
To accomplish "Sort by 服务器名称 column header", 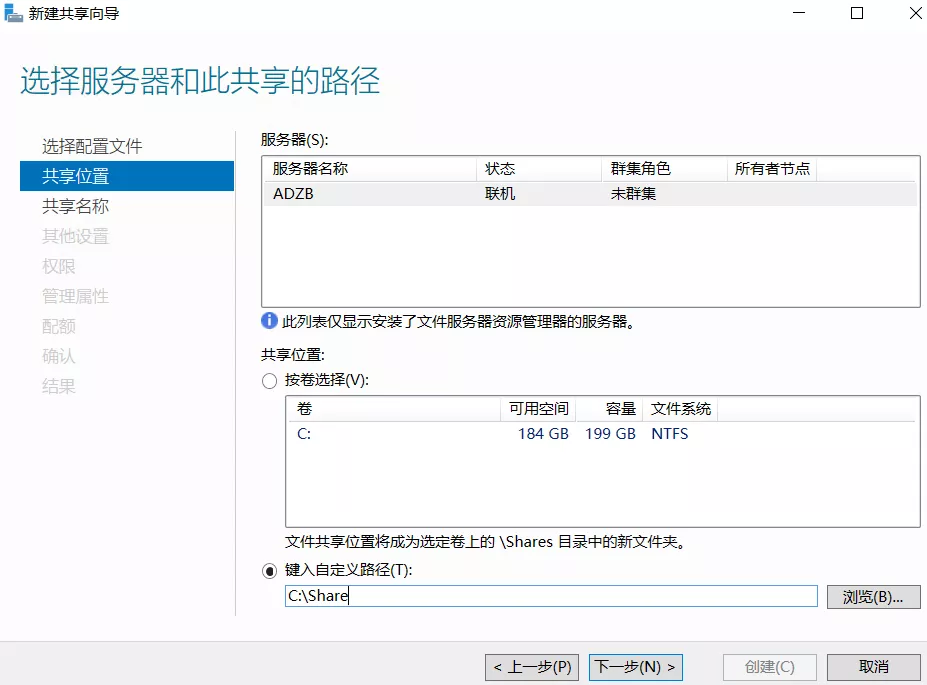I will [311, 169].
